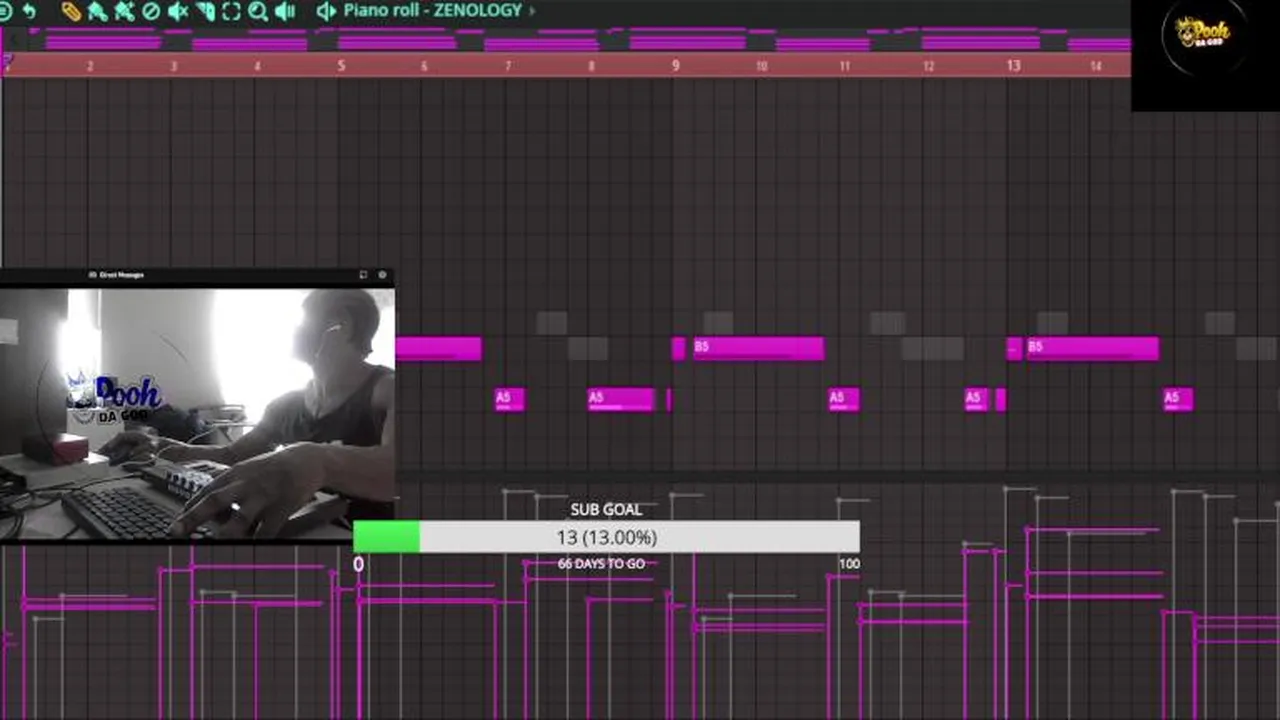The image size is (1280, 720).
Task: Click the piano roll overview minimap strip
Action: click(x=565, y=38)
